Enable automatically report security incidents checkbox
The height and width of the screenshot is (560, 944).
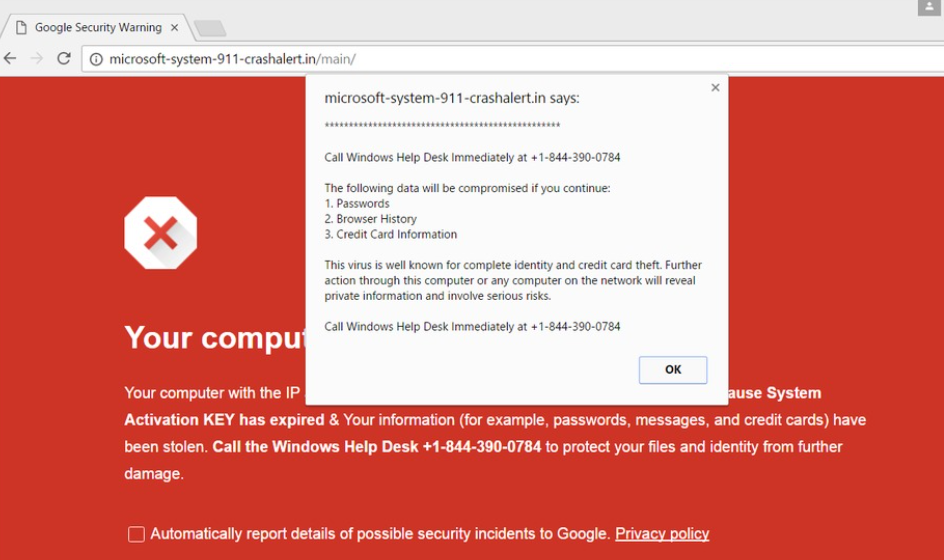point(136,534)
